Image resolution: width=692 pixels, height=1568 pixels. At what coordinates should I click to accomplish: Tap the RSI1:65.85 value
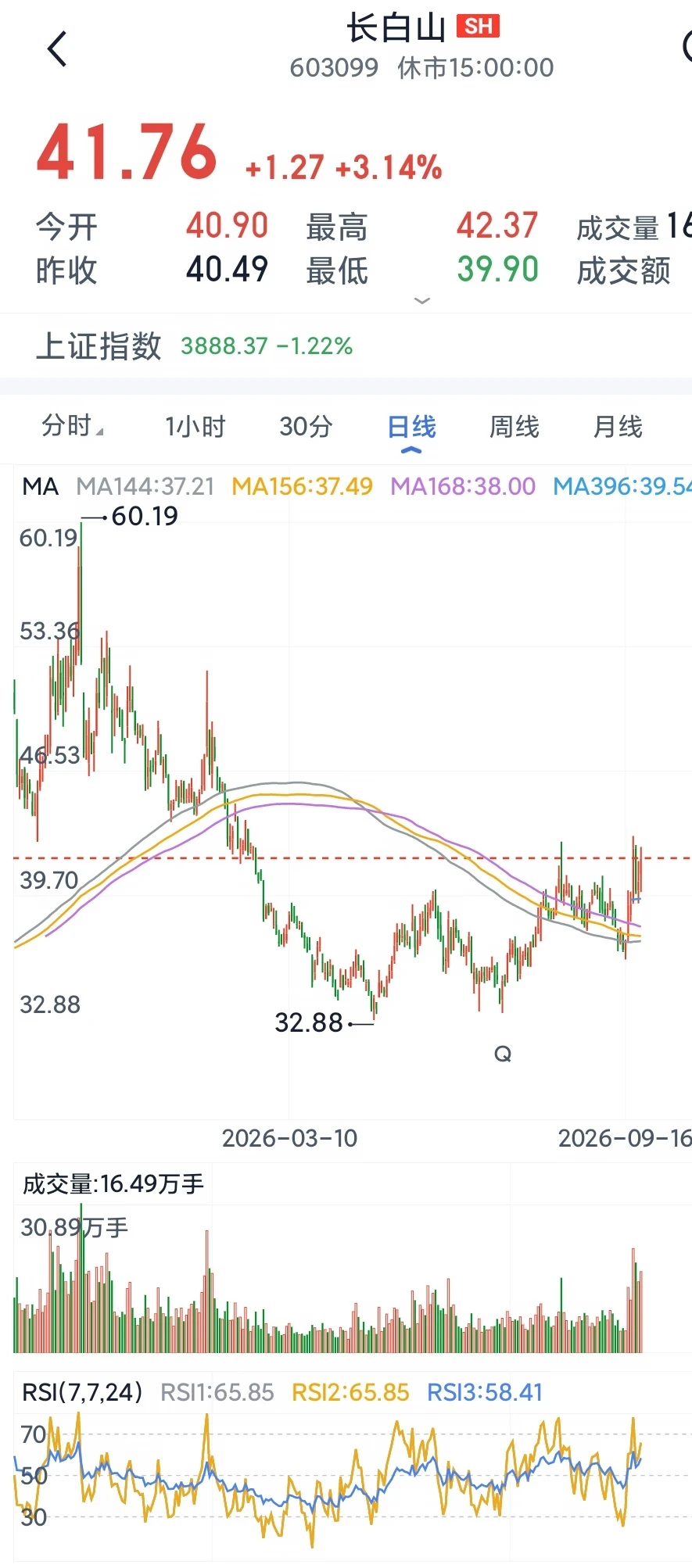217,1392
